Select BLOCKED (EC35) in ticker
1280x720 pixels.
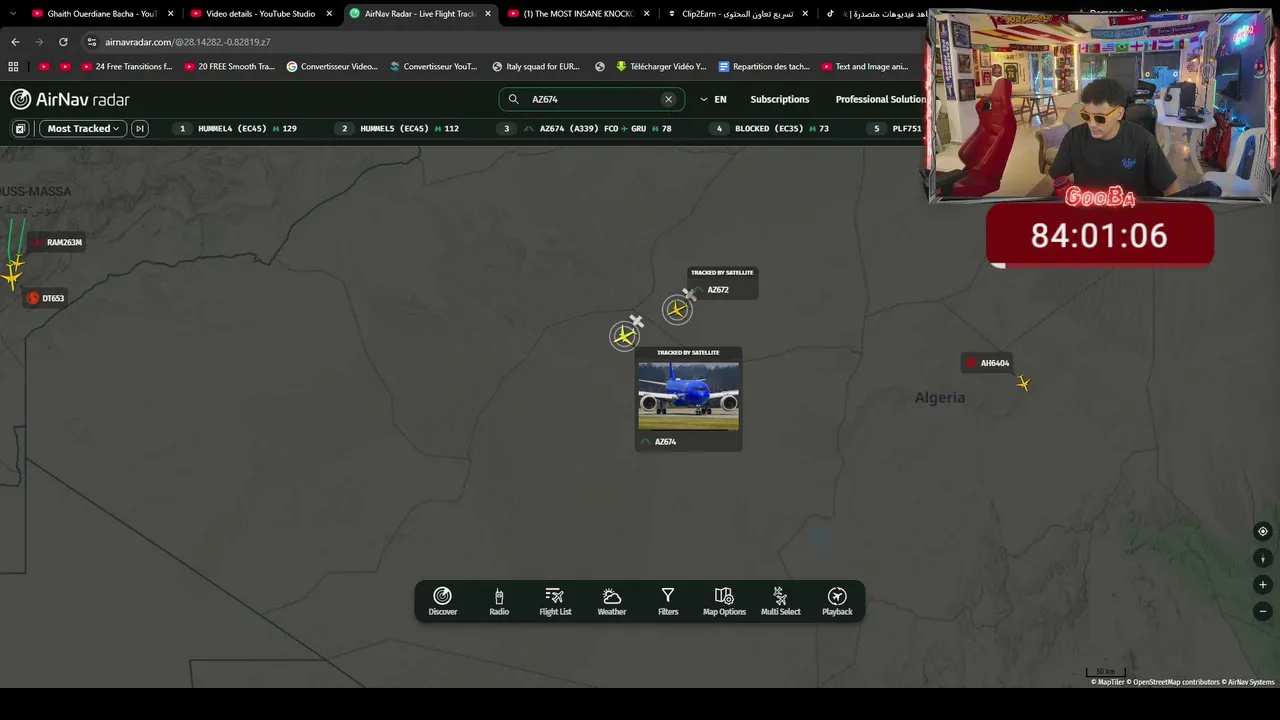tap(772, 128)
